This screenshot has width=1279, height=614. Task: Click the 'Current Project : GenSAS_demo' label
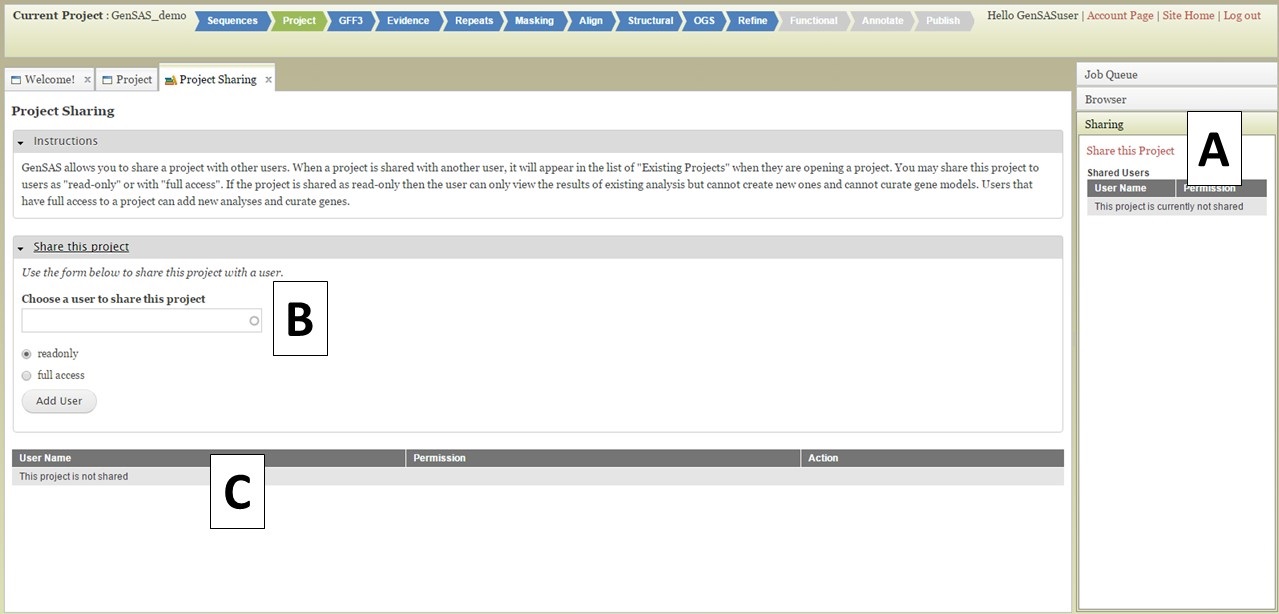(x=99, y=16)
